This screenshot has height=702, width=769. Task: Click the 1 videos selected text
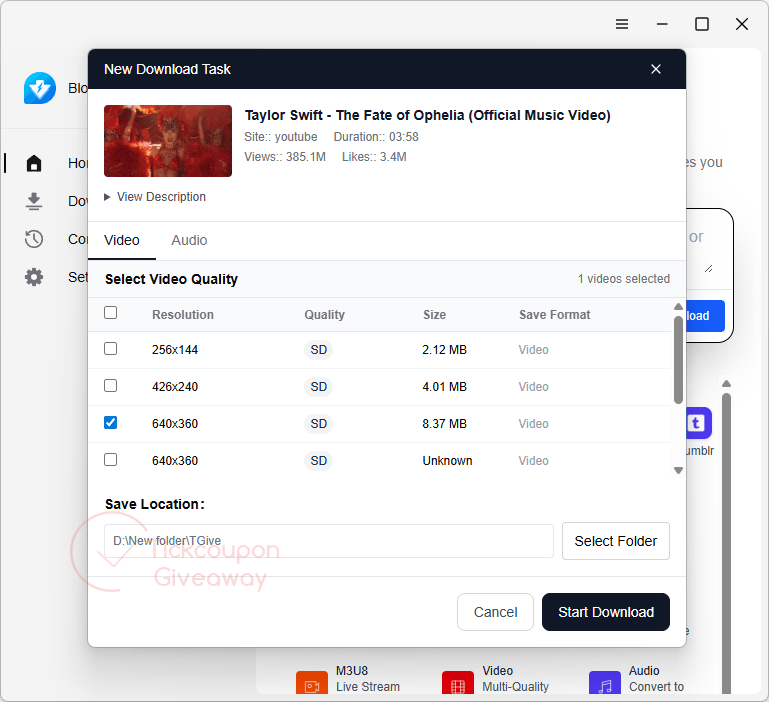pyautogui.click(x=623, y=279)
